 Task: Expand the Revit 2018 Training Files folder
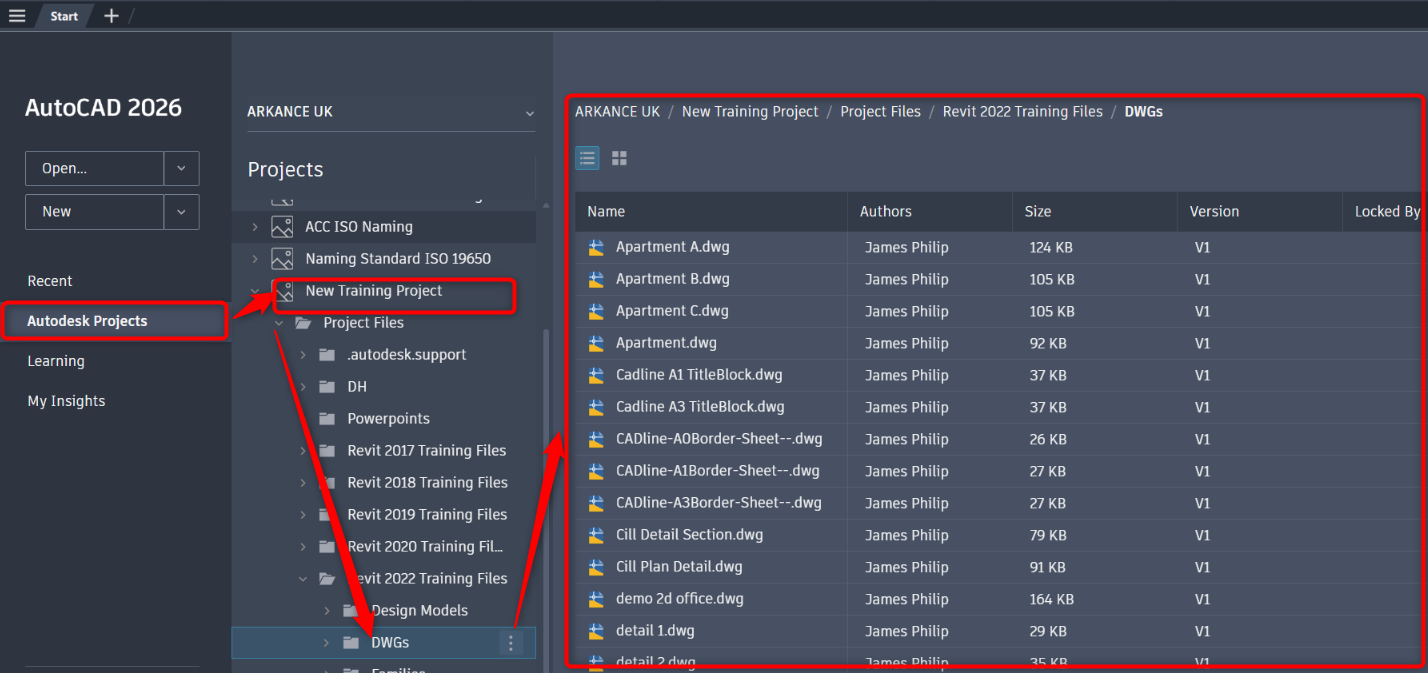point(303,483)
